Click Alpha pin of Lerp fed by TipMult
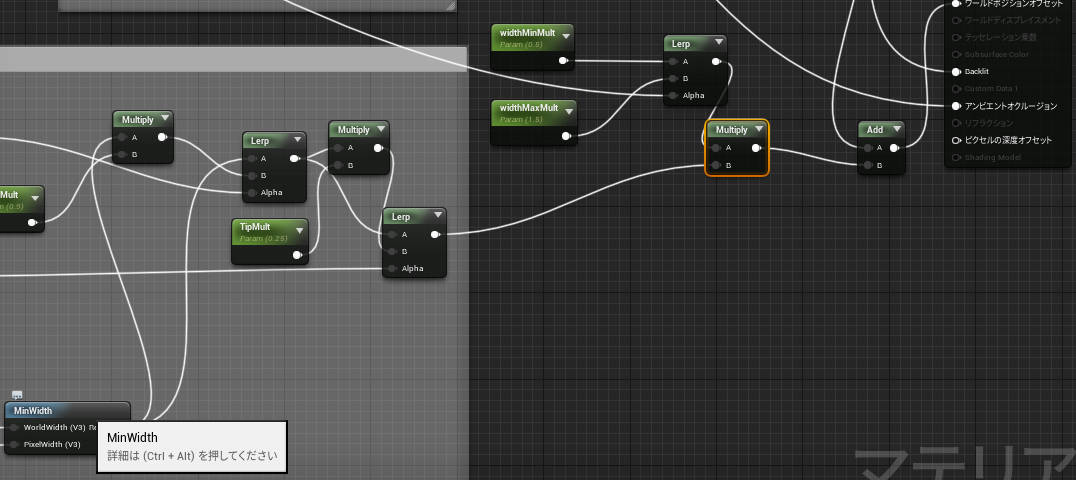Screen dimensions: 1076x480 pos(251,192)
